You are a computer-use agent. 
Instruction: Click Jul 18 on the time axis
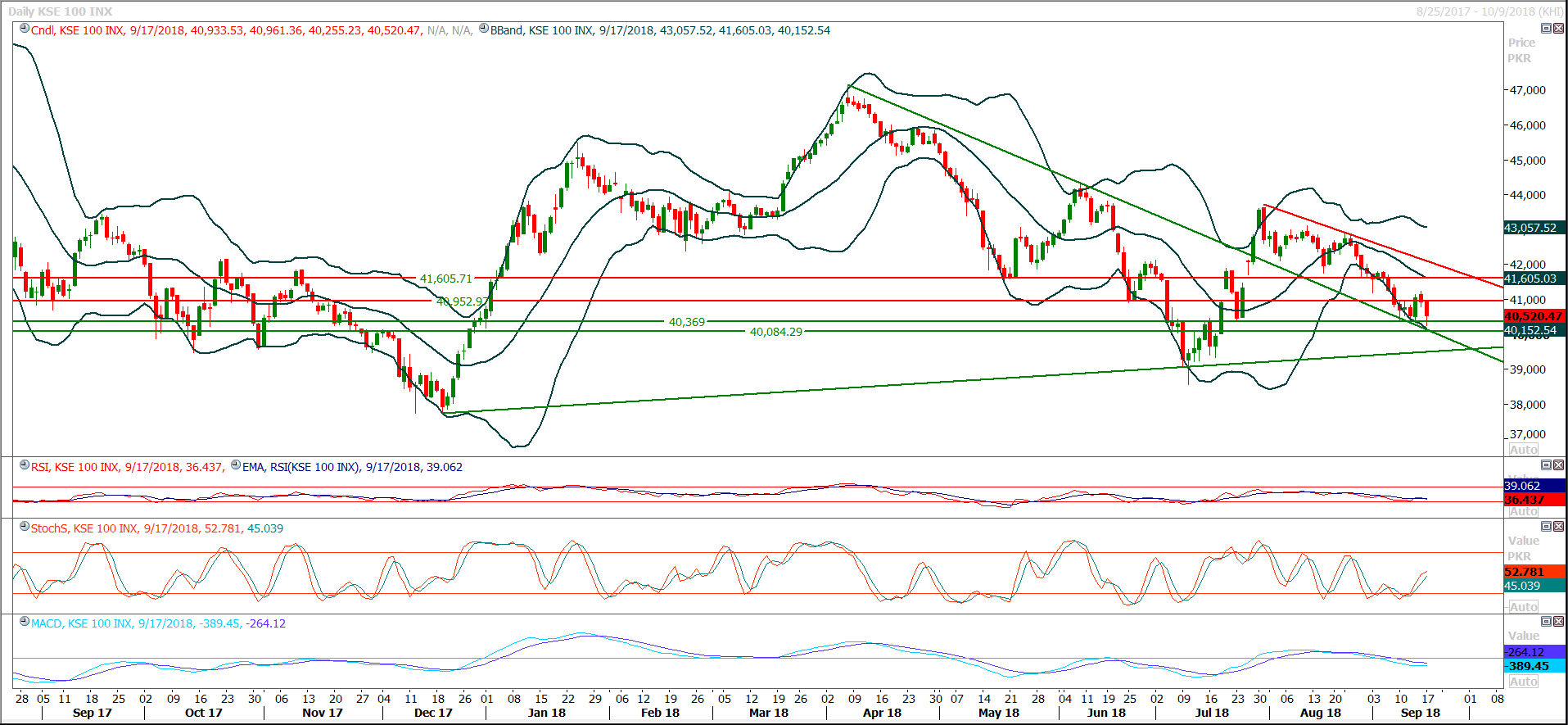pos(1212,713)
